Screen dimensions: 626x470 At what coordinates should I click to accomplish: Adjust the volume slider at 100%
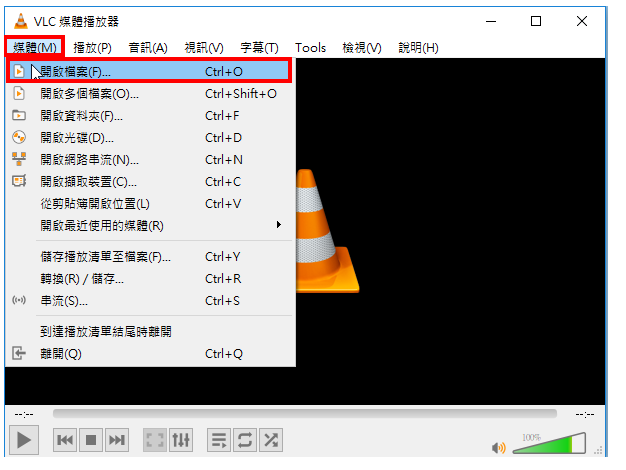click(549, 443)
